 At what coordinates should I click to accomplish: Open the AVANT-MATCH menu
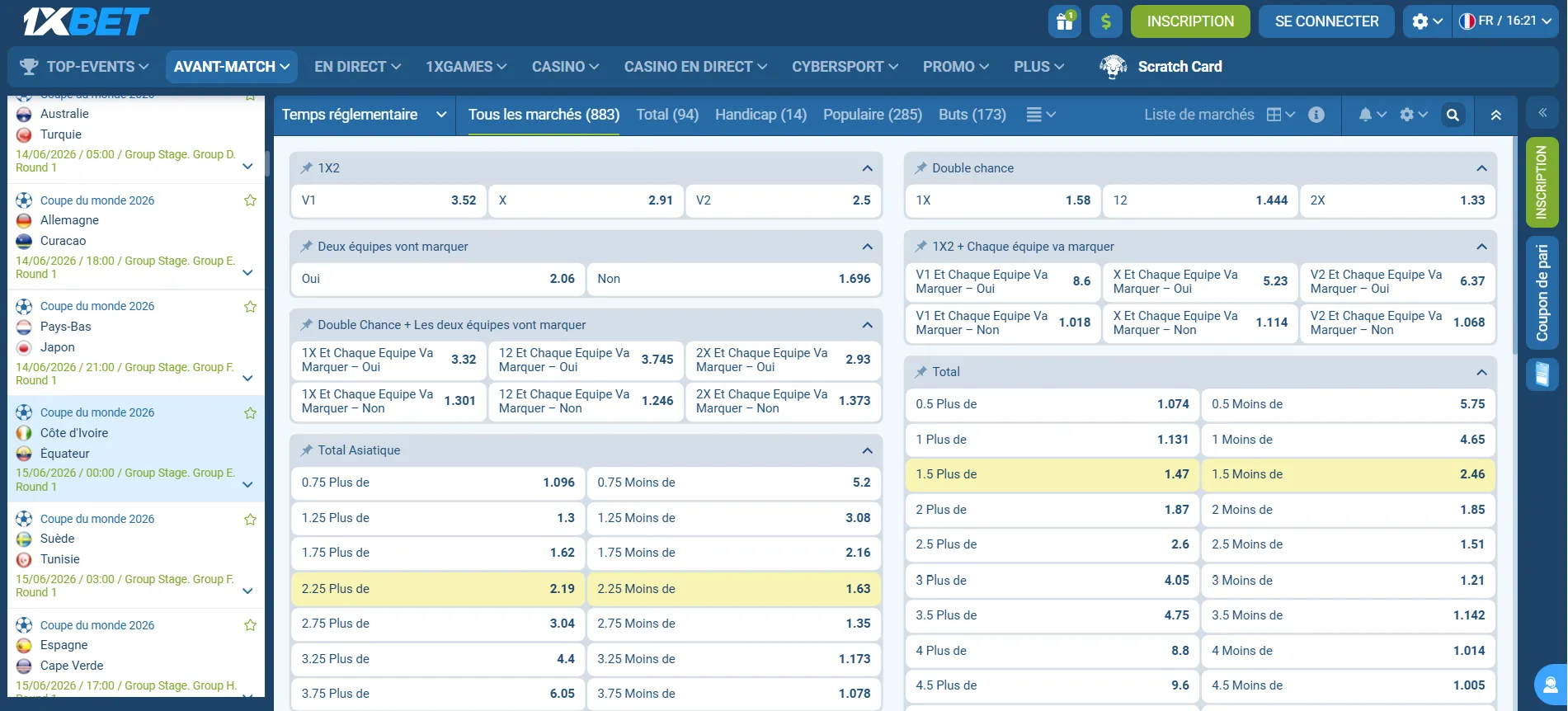coord(231,67)
